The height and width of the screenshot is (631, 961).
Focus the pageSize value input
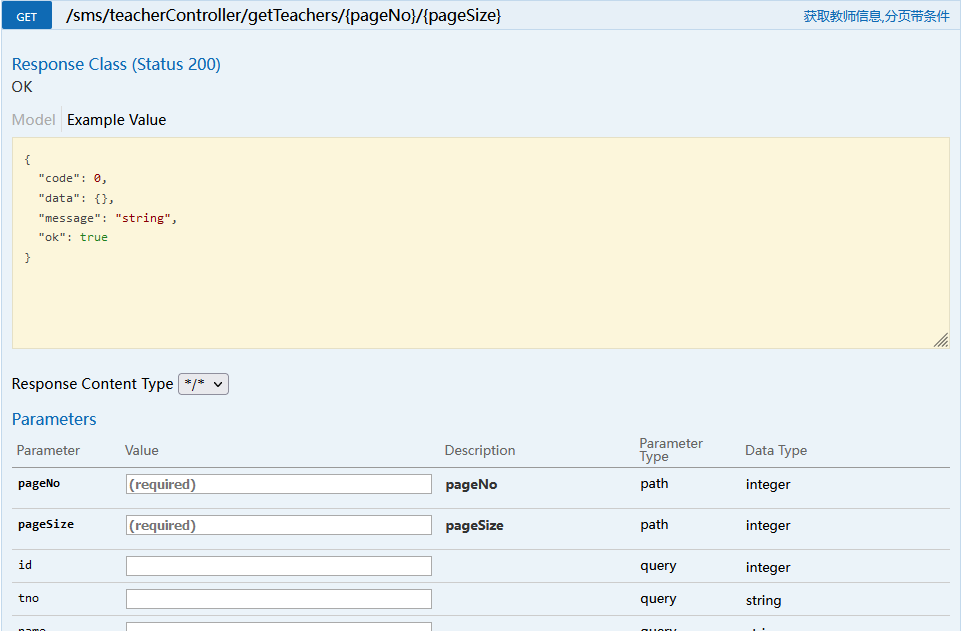[279, 525]
